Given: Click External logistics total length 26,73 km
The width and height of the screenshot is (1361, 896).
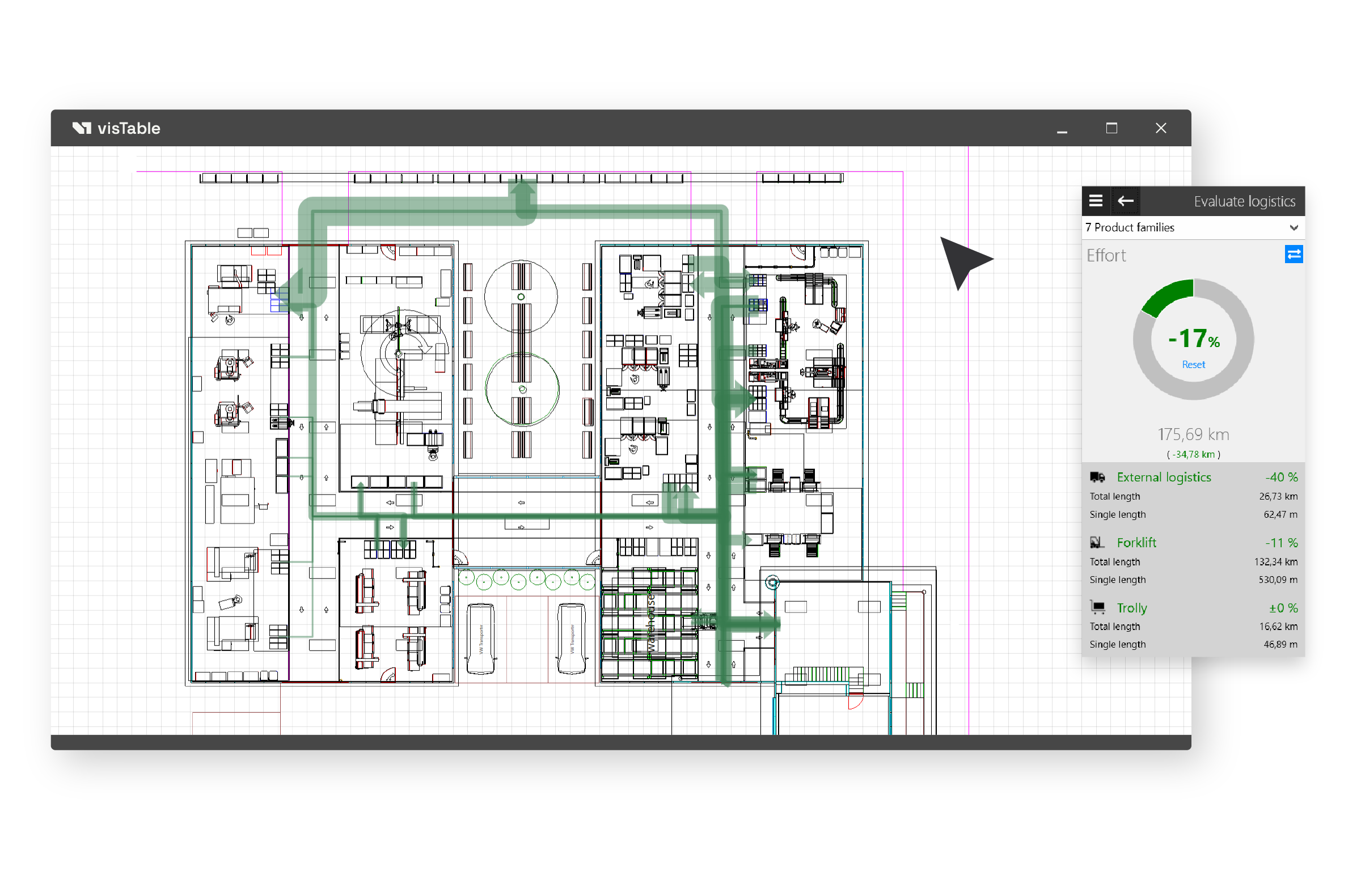Looking at the screenshot, I should click(x=1278, y=496).
